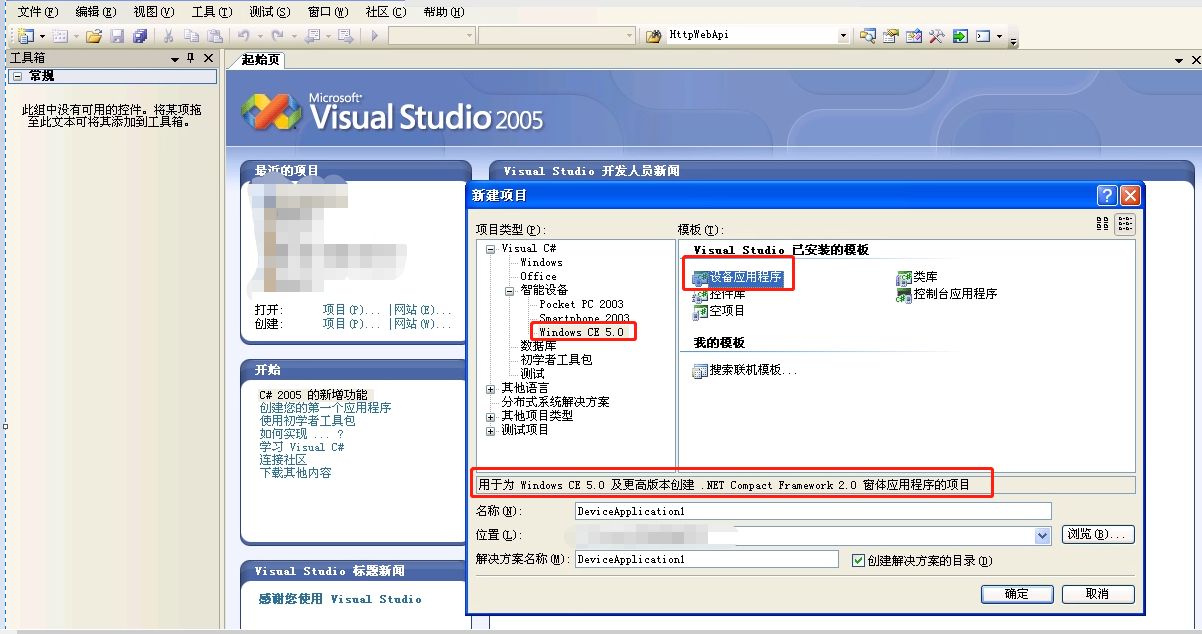1202x634 pixels.
Task: Switch templates to large icons view
Action: [1103, 224]
